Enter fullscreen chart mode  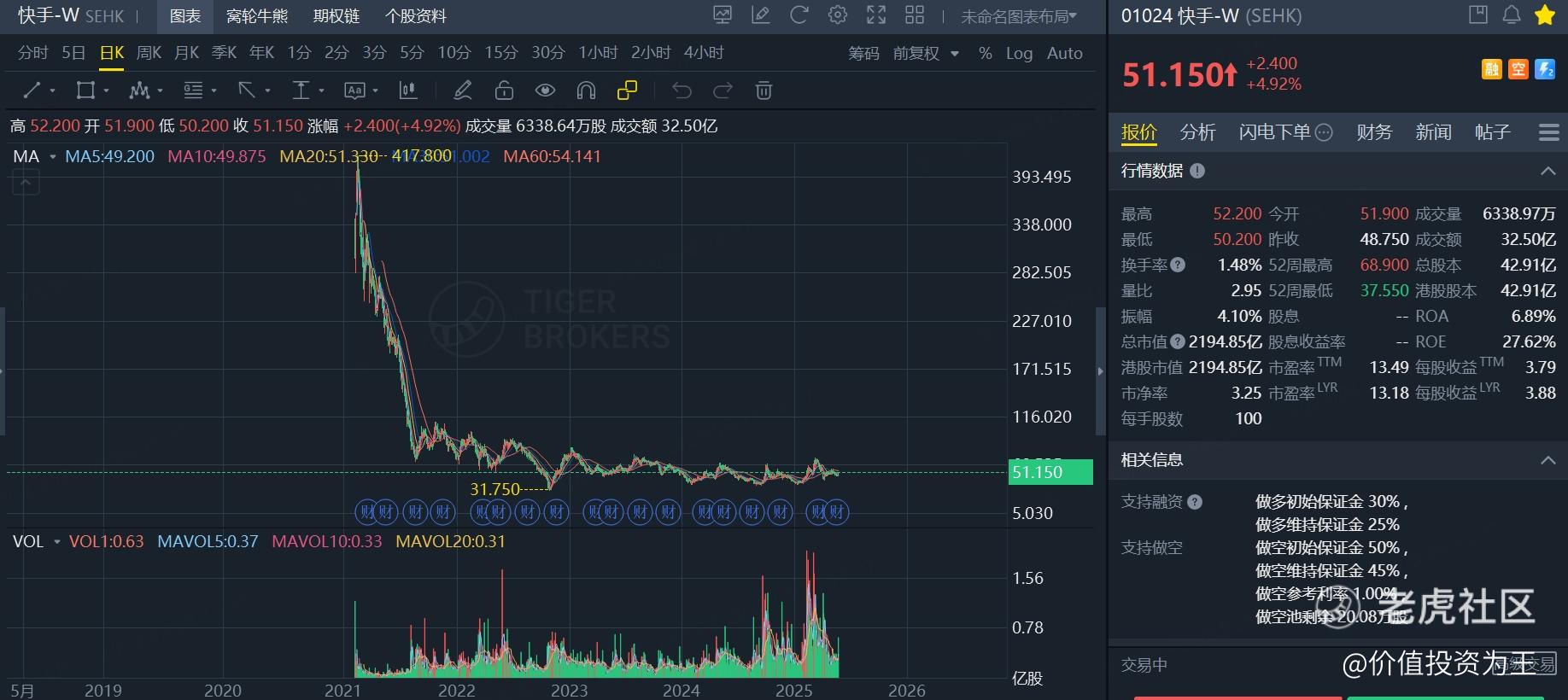(x=876, y=15)
